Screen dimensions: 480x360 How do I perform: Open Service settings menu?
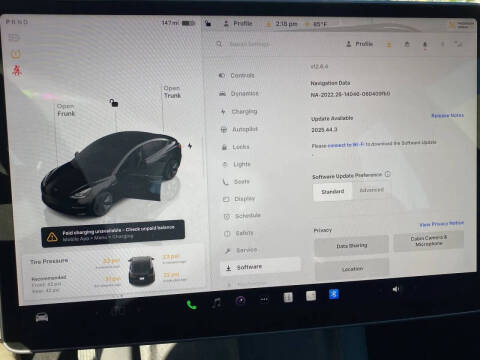pyautogui.click(x=241, y=250)
